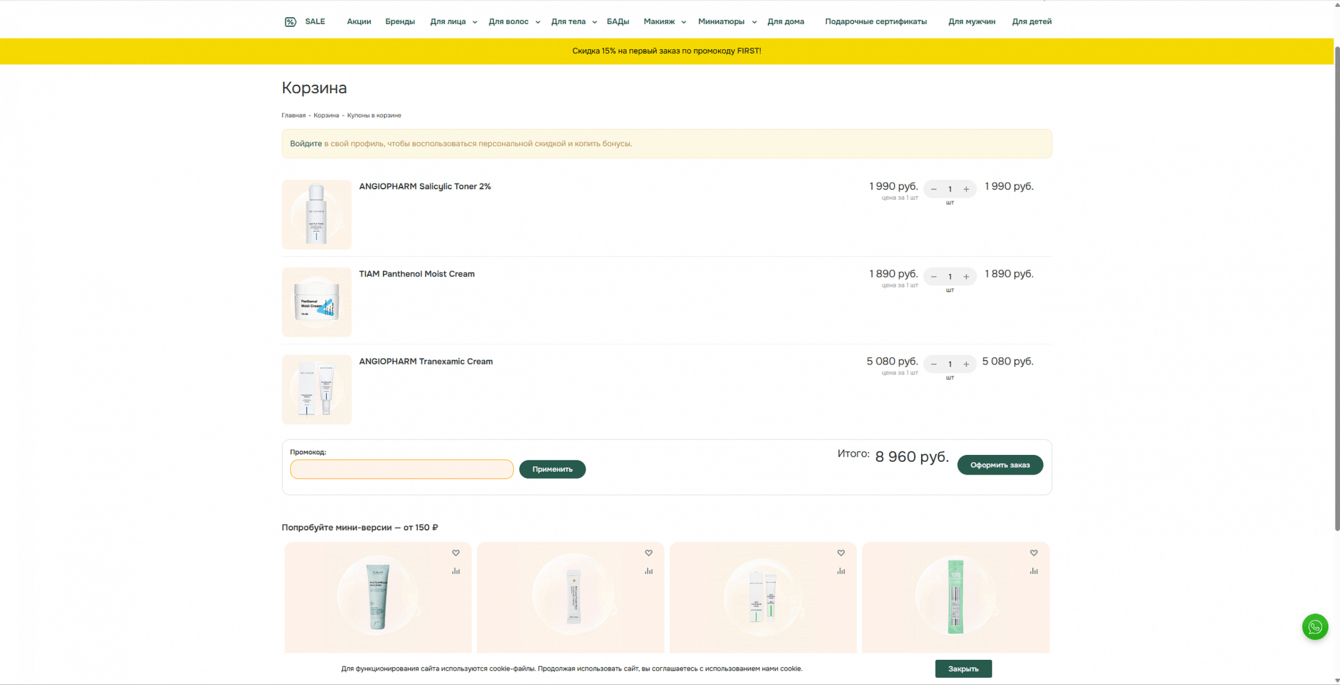Click the Tranexamic Cream quantity field
The image size is (1340, 685).
pos(950,364)
